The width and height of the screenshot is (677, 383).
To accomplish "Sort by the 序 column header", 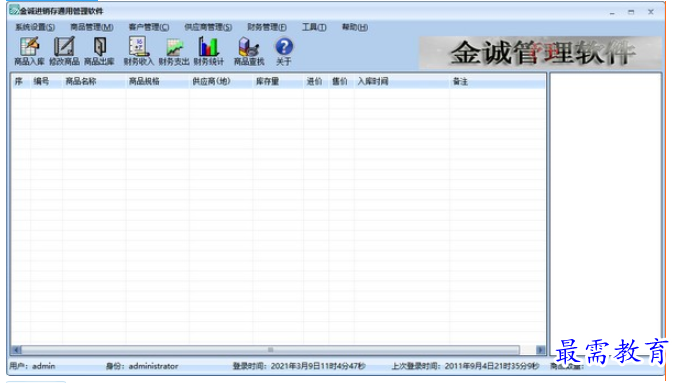I will coord(21,81).
